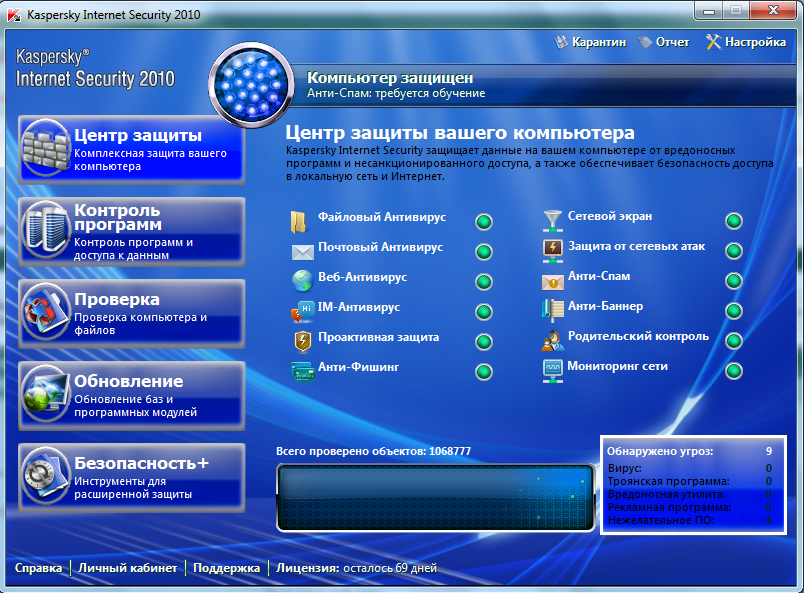Click the Анти-Спам envelope icon
This screenshot has height=593, width=804.
click(553, 282)
